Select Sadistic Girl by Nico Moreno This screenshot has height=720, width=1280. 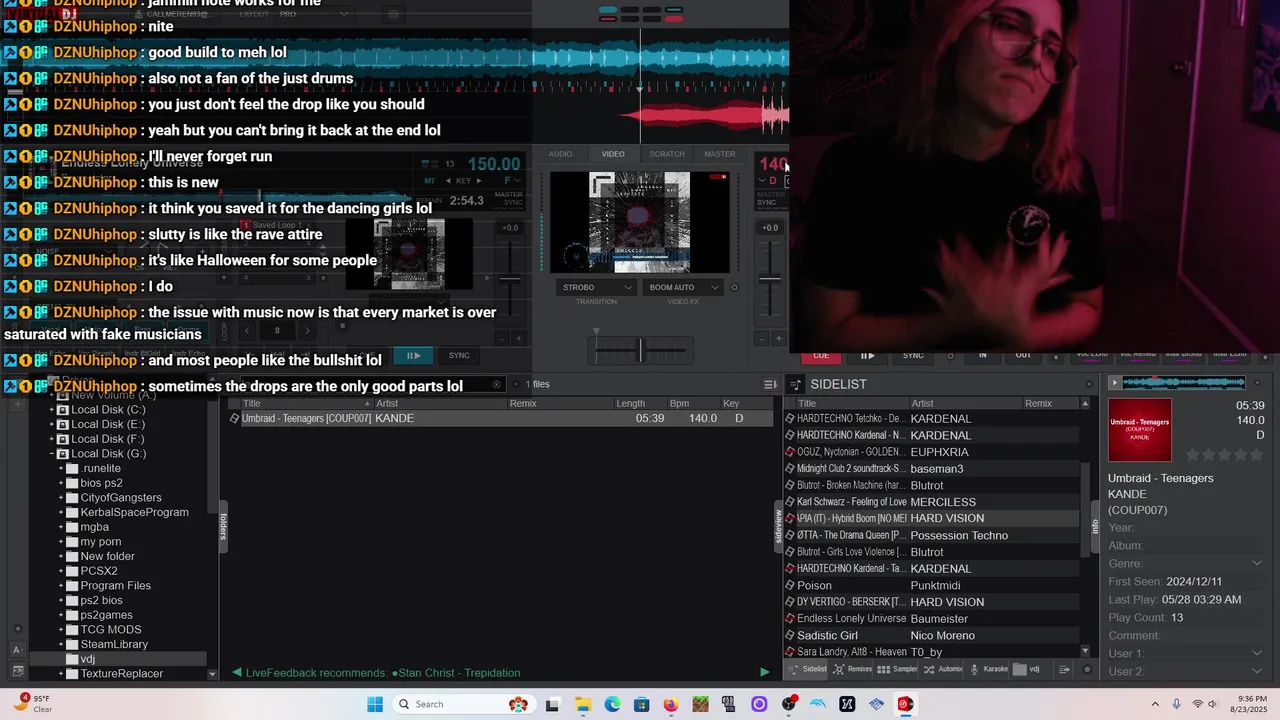tap(932, 635)
